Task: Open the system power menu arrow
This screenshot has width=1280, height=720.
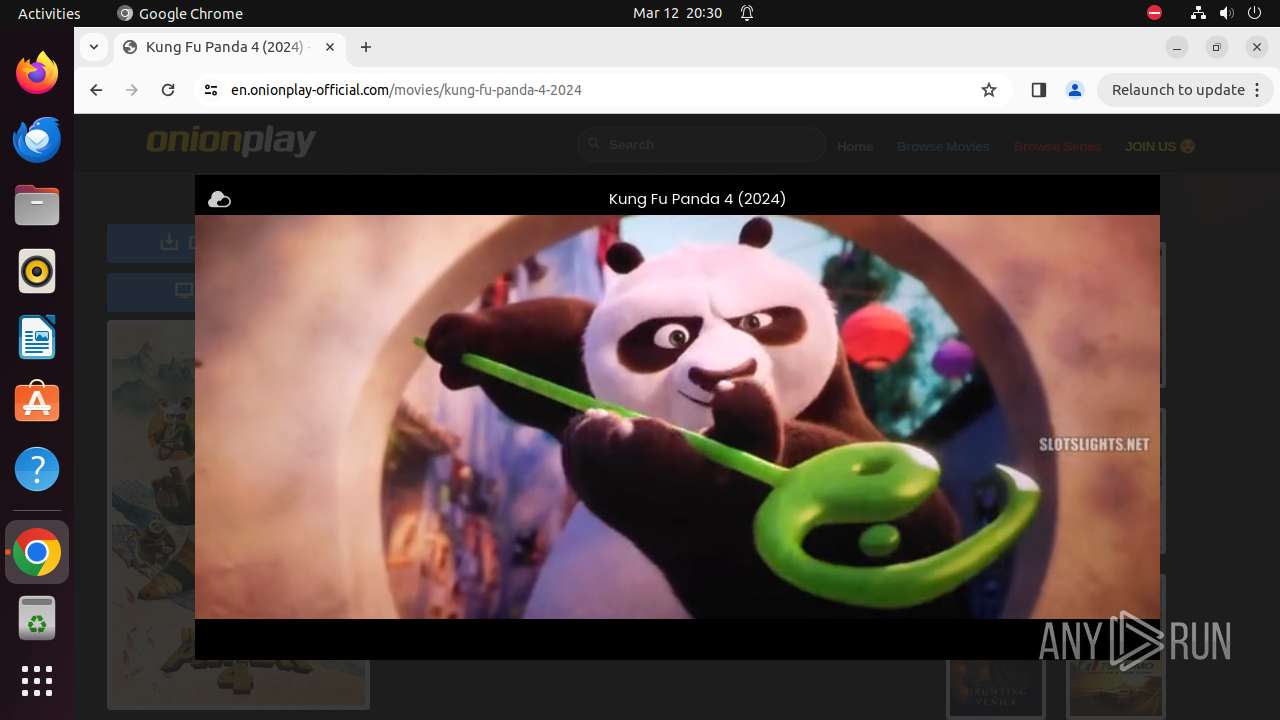Action: point(1253,13)
